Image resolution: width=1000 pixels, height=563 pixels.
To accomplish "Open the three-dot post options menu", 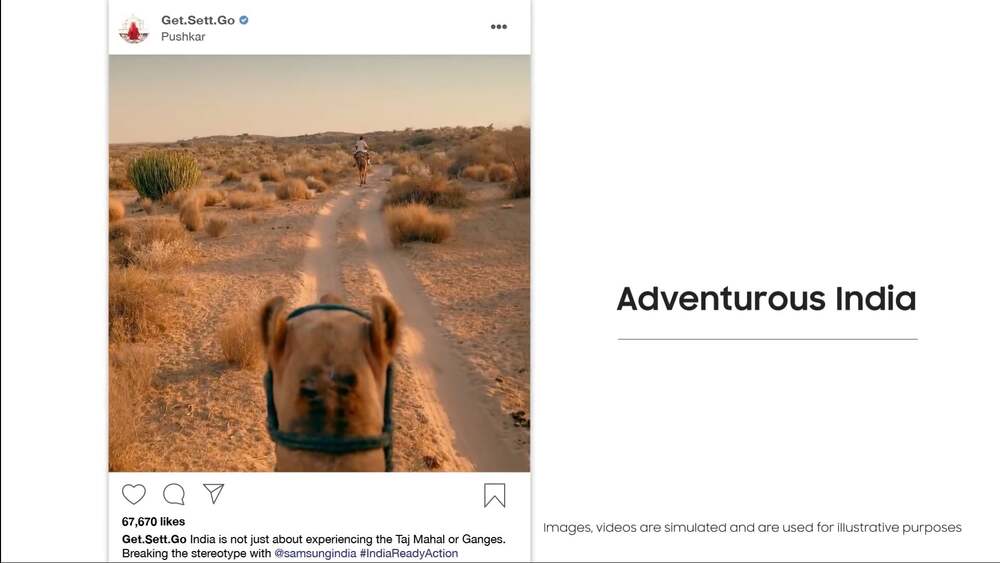I will point(499,27).
